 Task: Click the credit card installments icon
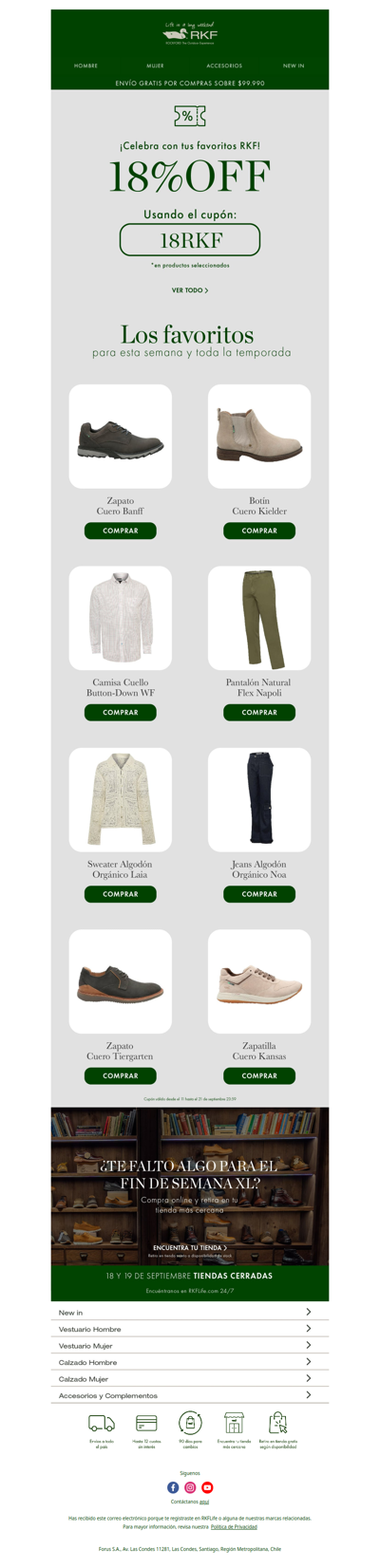pos(146,1424)
